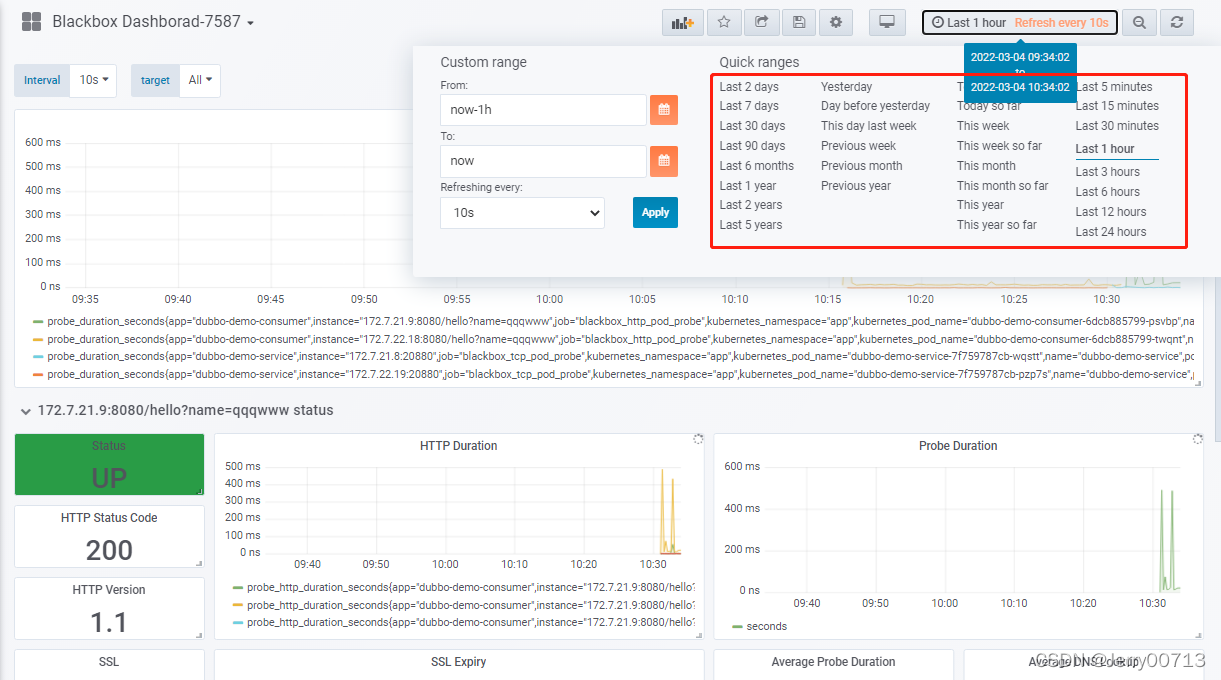Screen dimensions: 1221x680
Task: Pick This year quick range
Action: [x=980, y=205]
